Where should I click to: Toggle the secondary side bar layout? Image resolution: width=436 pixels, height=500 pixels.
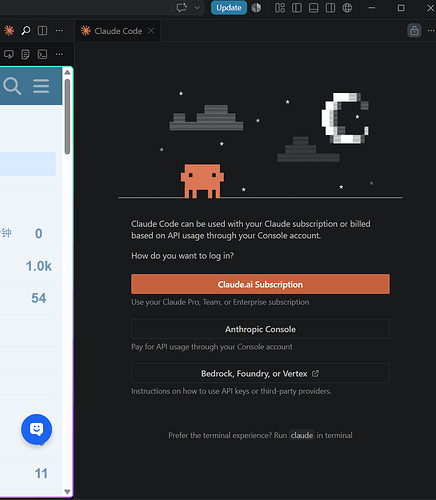tap(330, 8)
